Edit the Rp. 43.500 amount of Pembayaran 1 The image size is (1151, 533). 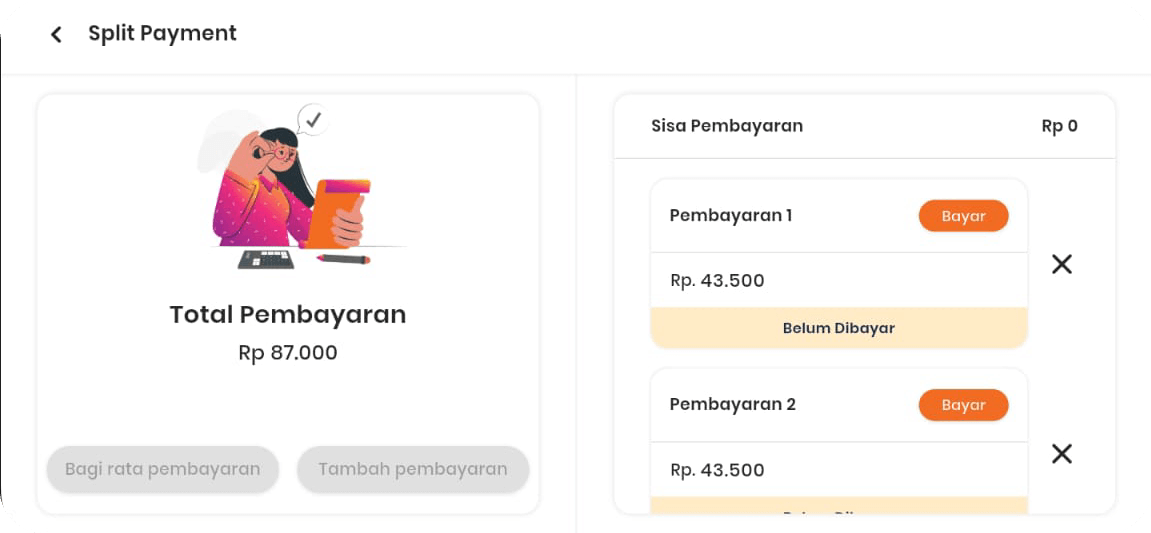[718, 281]
